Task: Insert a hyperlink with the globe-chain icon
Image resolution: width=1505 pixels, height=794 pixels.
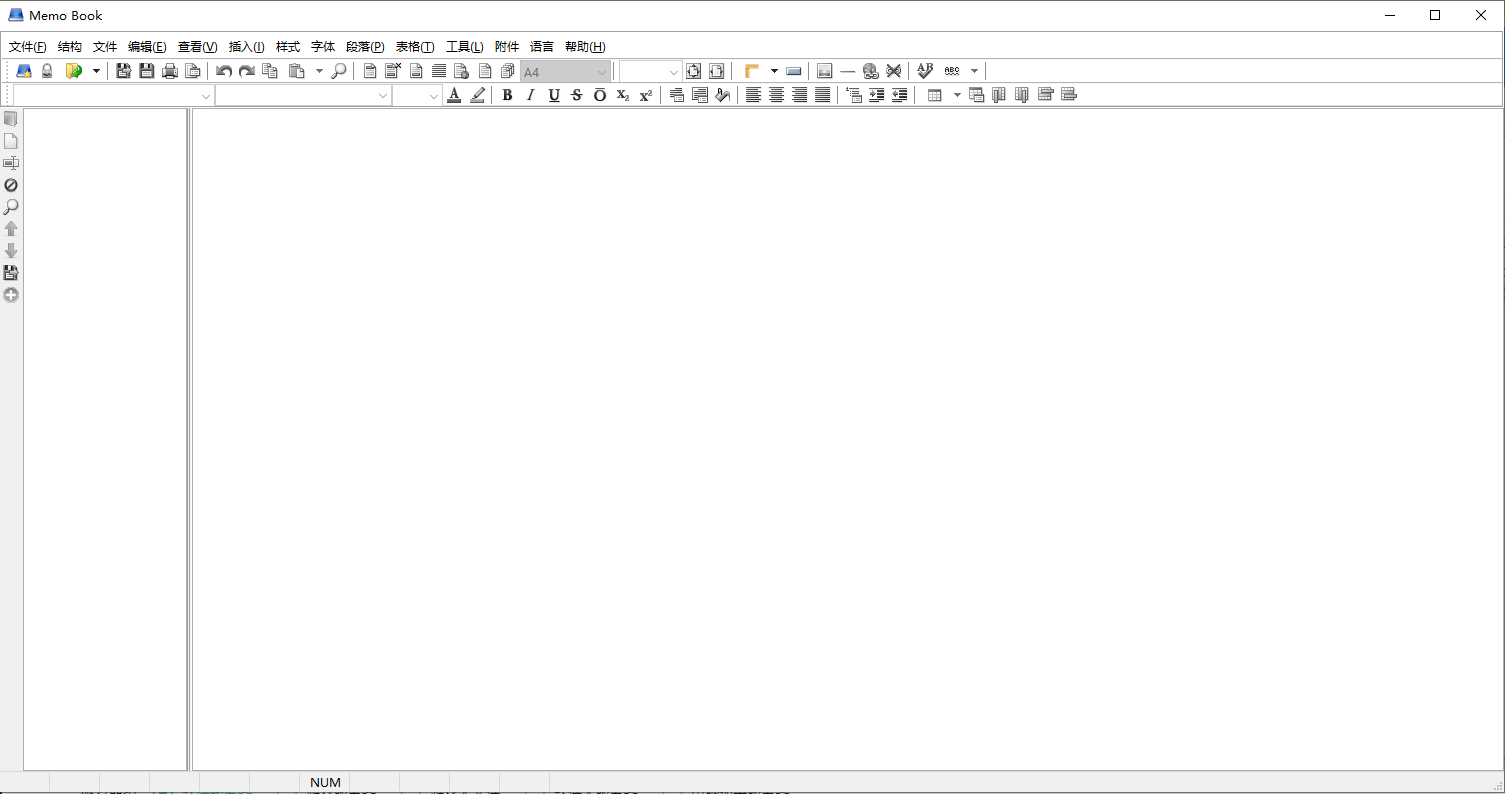Action: click(x=871, y=71)
